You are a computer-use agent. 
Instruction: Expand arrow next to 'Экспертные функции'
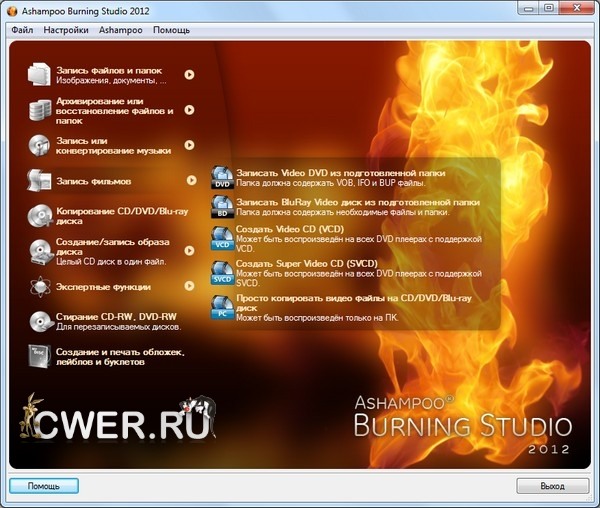[x=189, y=287]
